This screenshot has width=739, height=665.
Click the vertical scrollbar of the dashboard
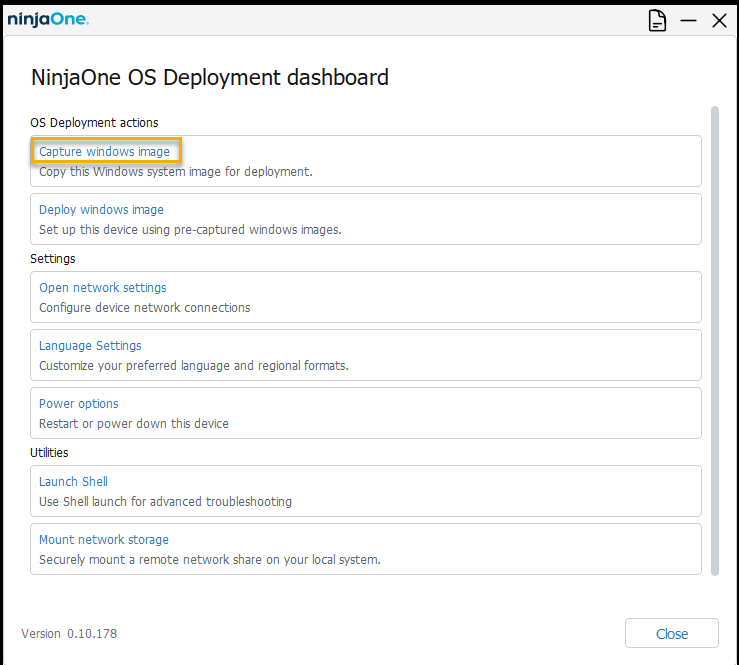click(714, 340)
